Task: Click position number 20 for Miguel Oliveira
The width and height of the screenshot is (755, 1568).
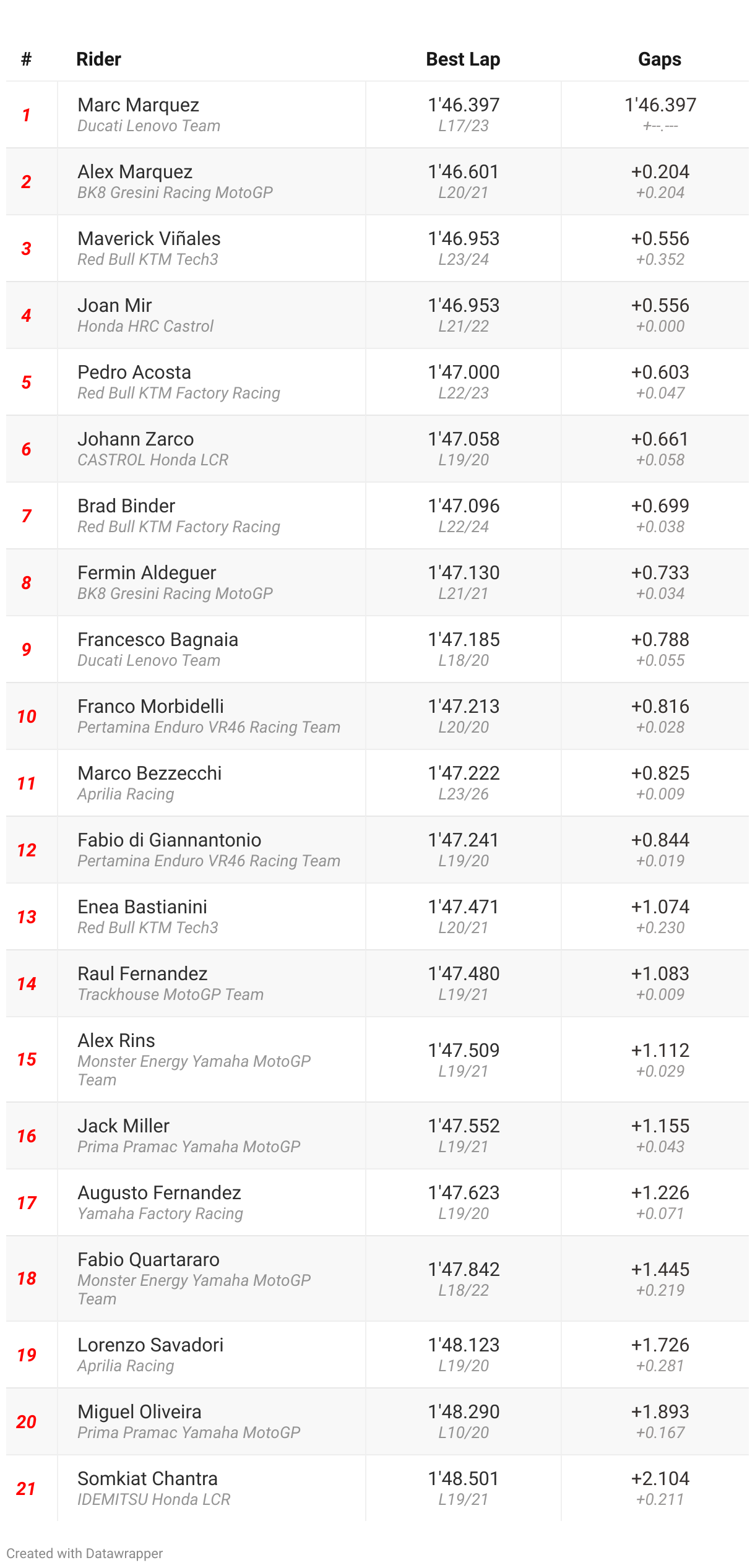Action: (26, 1422)
